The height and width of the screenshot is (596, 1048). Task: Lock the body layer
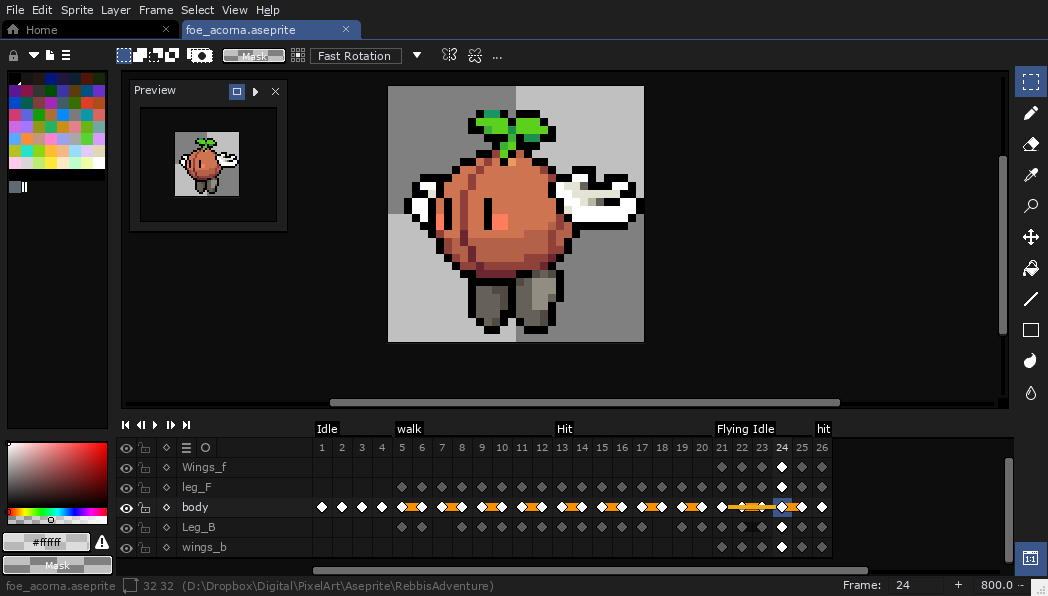coord(144,508)
